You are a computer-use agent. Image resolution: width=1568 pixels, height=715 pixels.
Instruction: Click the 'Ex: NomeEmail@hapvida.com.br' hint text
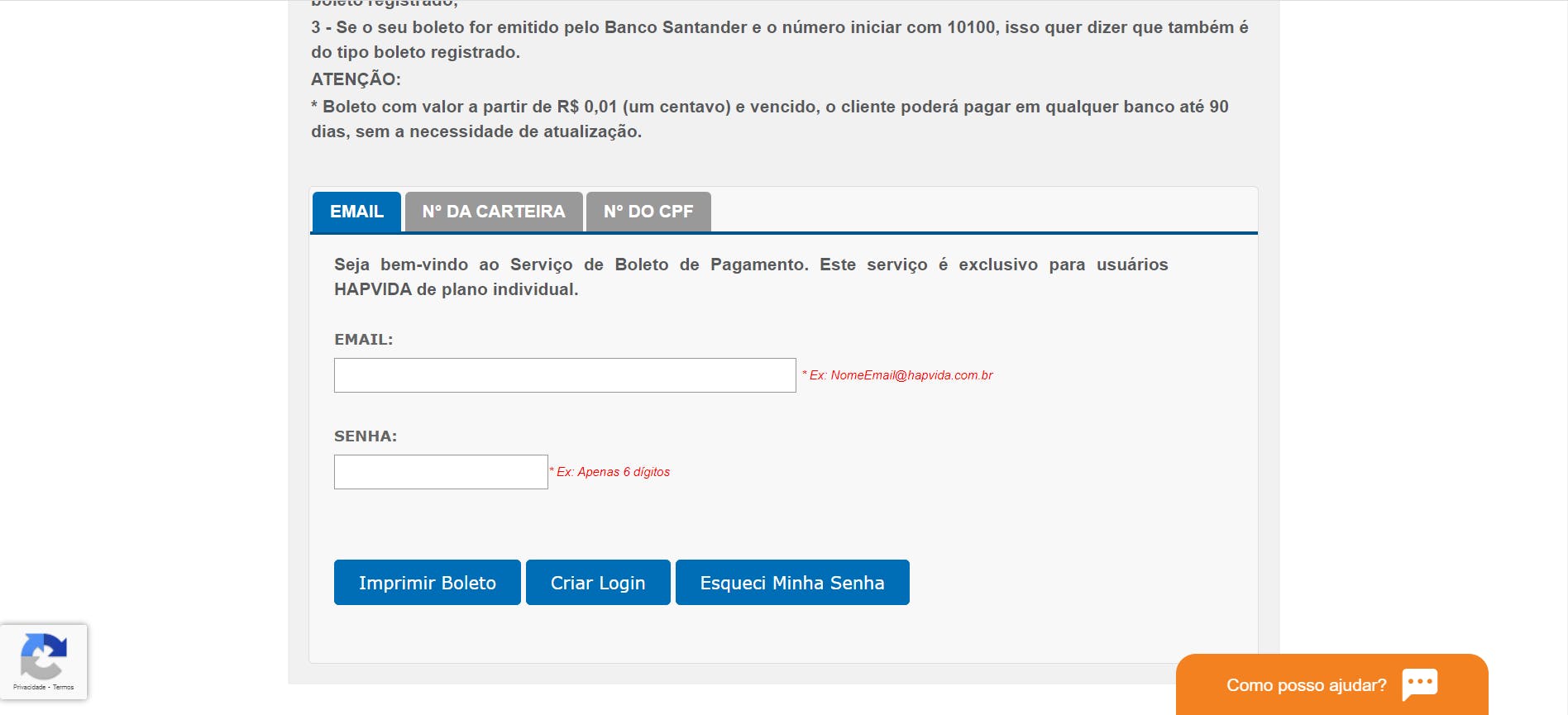click(x=897, y=375)
